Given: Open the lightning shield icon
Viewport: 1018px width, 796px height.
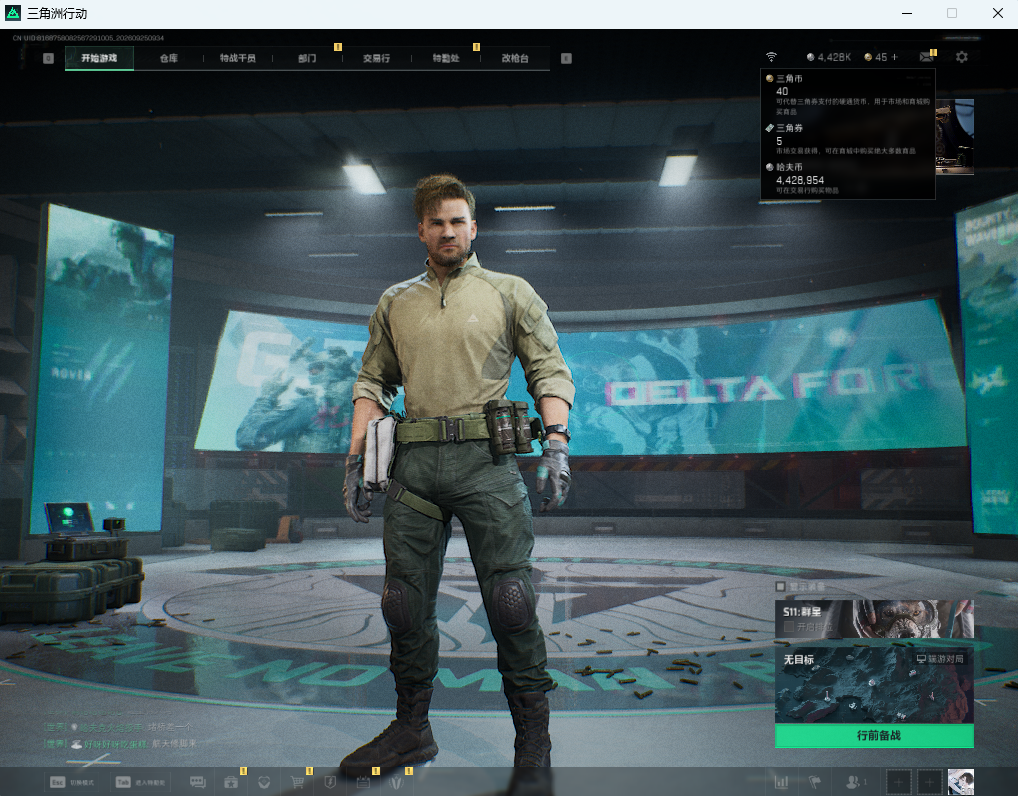Looking at the screenshot, I should pyautogui.click(x=330, y=782).
